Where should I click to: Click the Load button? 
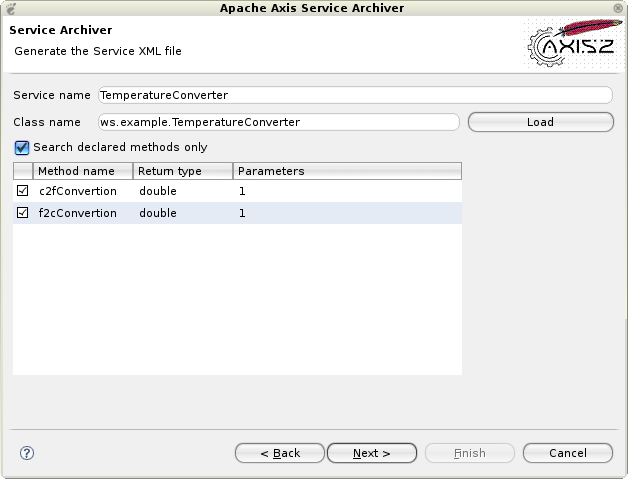tap(540, 122)
